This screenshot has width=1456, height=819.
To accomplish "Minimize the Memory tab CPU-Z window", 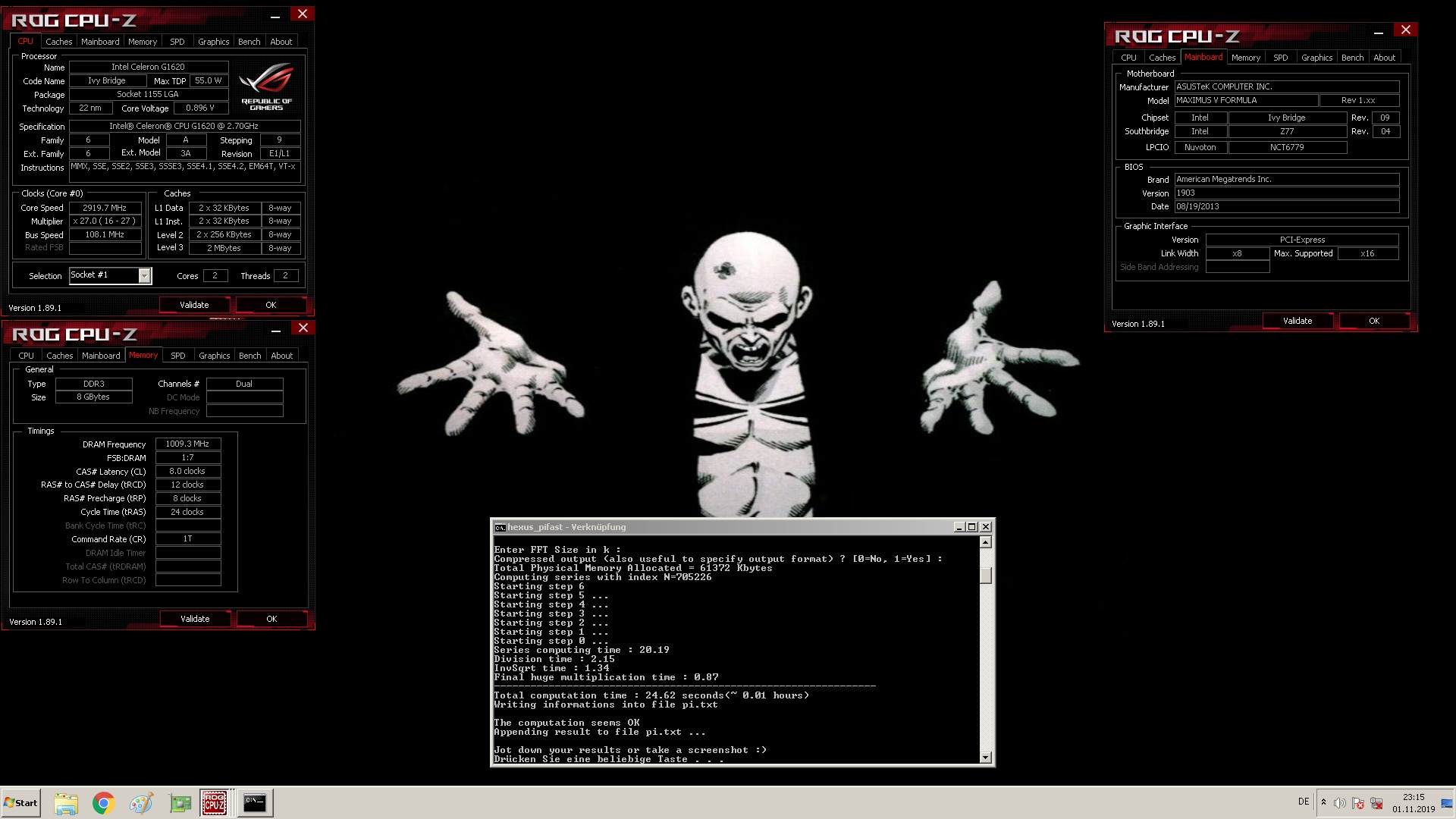I will click(276, 329).
